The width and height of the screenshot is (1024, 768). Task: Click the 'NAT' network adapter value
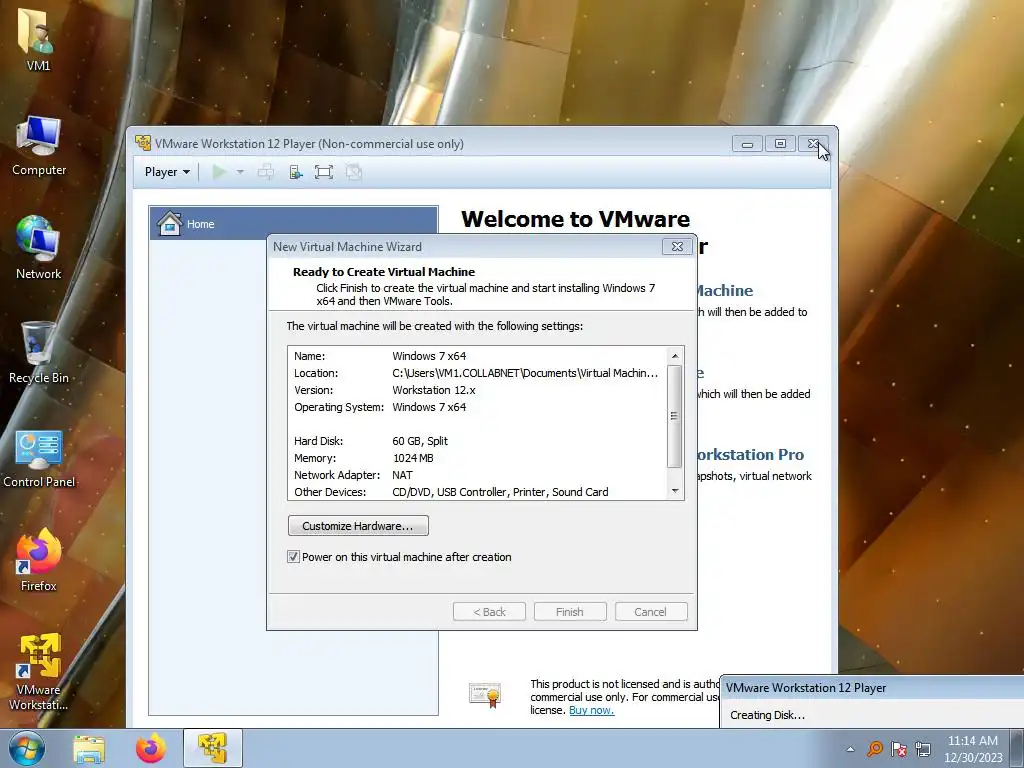click(x=402, y=475)
